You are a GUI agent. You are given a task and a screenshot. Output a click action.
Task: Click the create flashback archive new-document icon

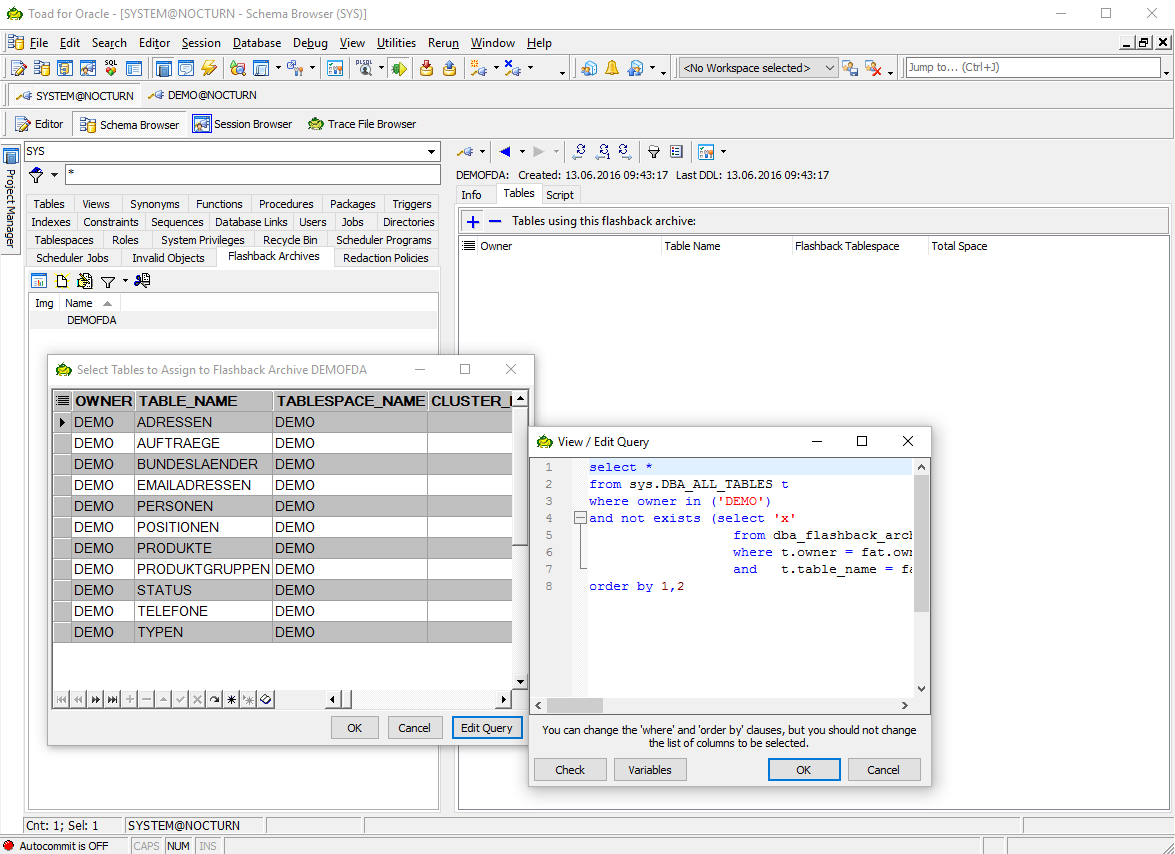point(62,281)
